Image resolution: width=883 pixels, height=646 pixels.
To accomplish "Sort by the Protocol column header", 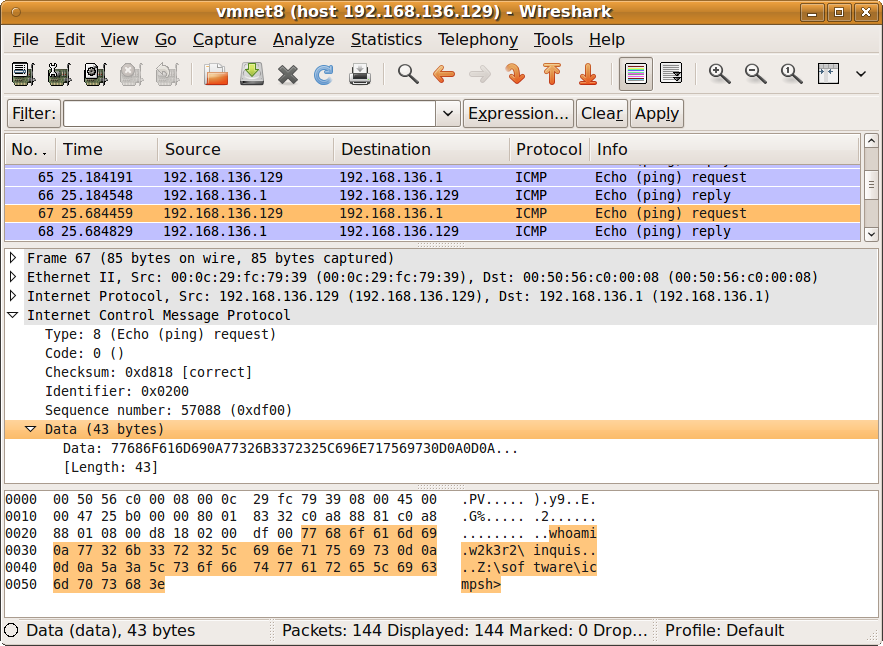I will pos(550,149).
